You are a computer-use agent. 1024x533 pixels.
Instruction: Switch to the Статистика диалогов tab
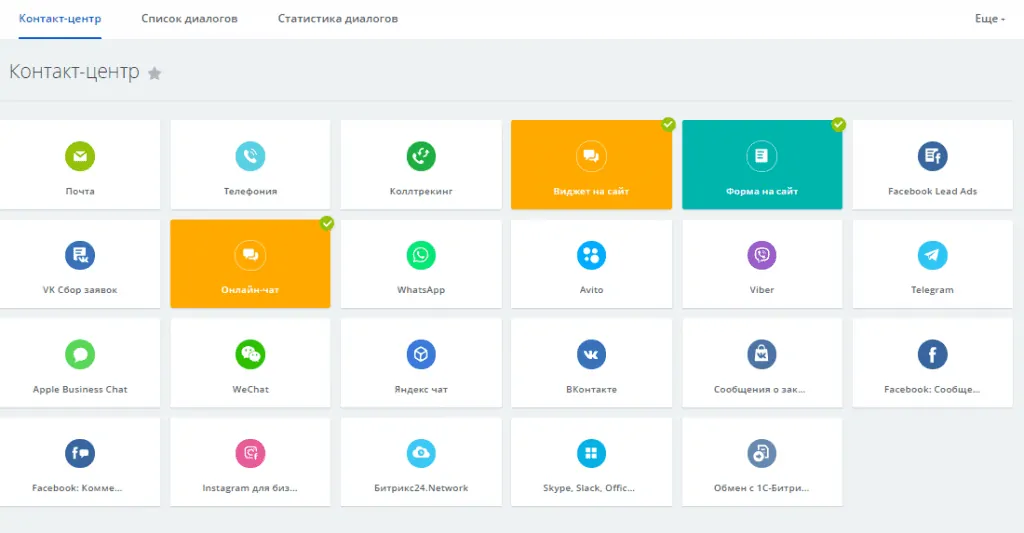(338, 18)
